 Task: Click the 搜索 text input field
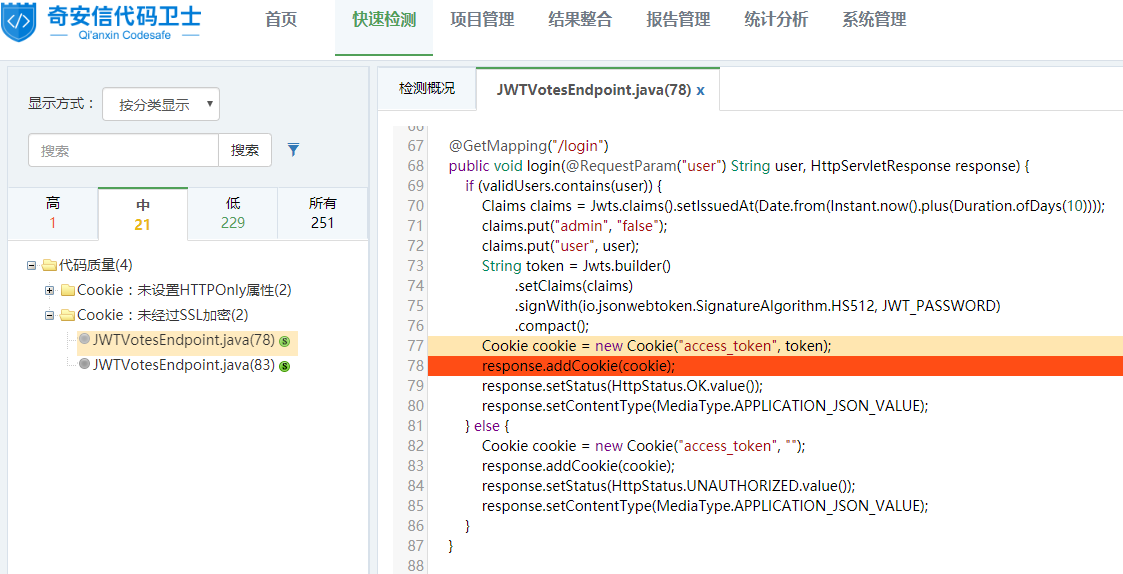[123, 150]
